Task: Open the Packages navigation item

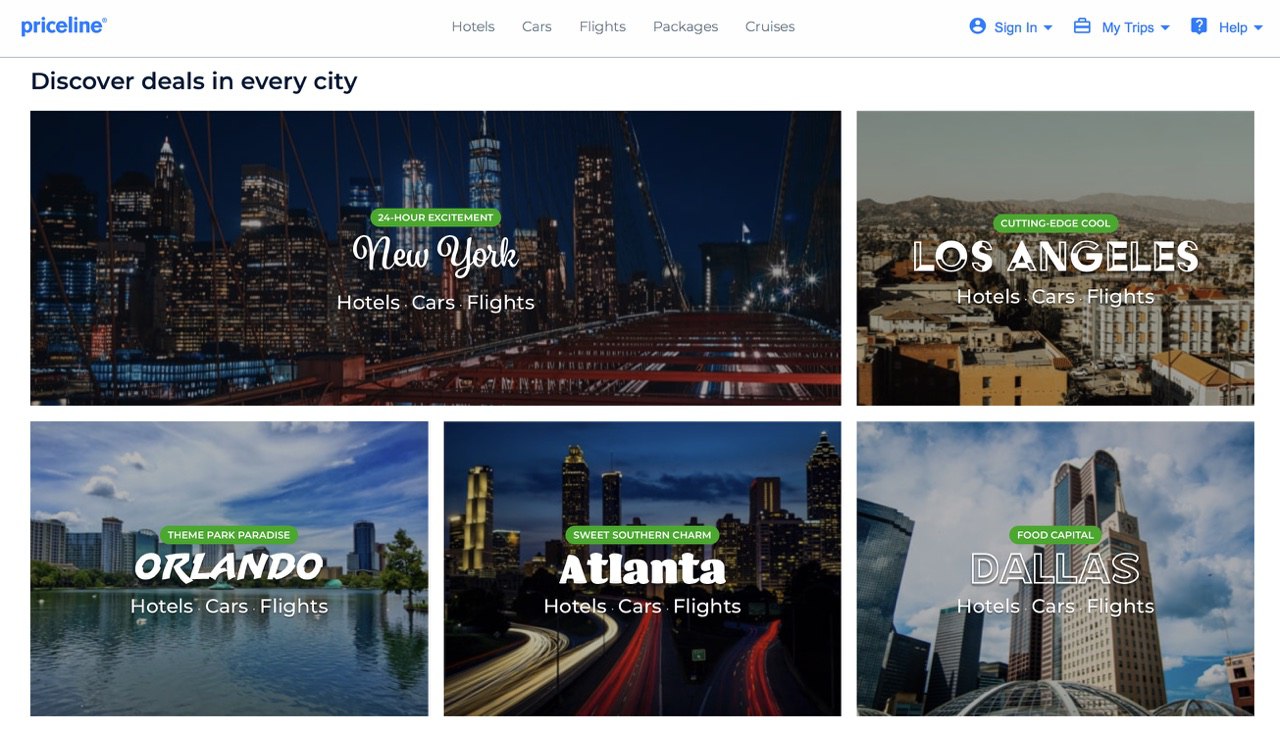Action: (685, 27)
